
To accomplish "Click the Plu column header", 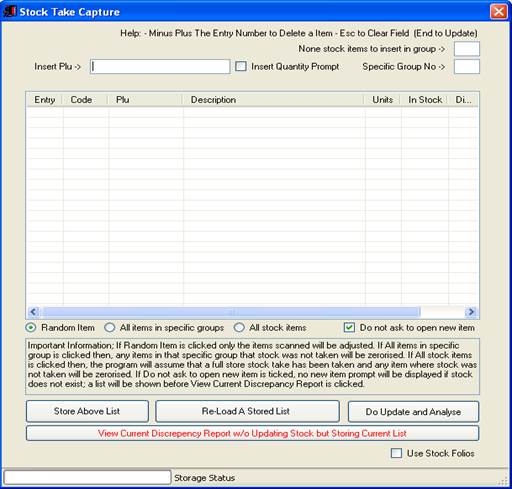I will [x=145, y=100].
